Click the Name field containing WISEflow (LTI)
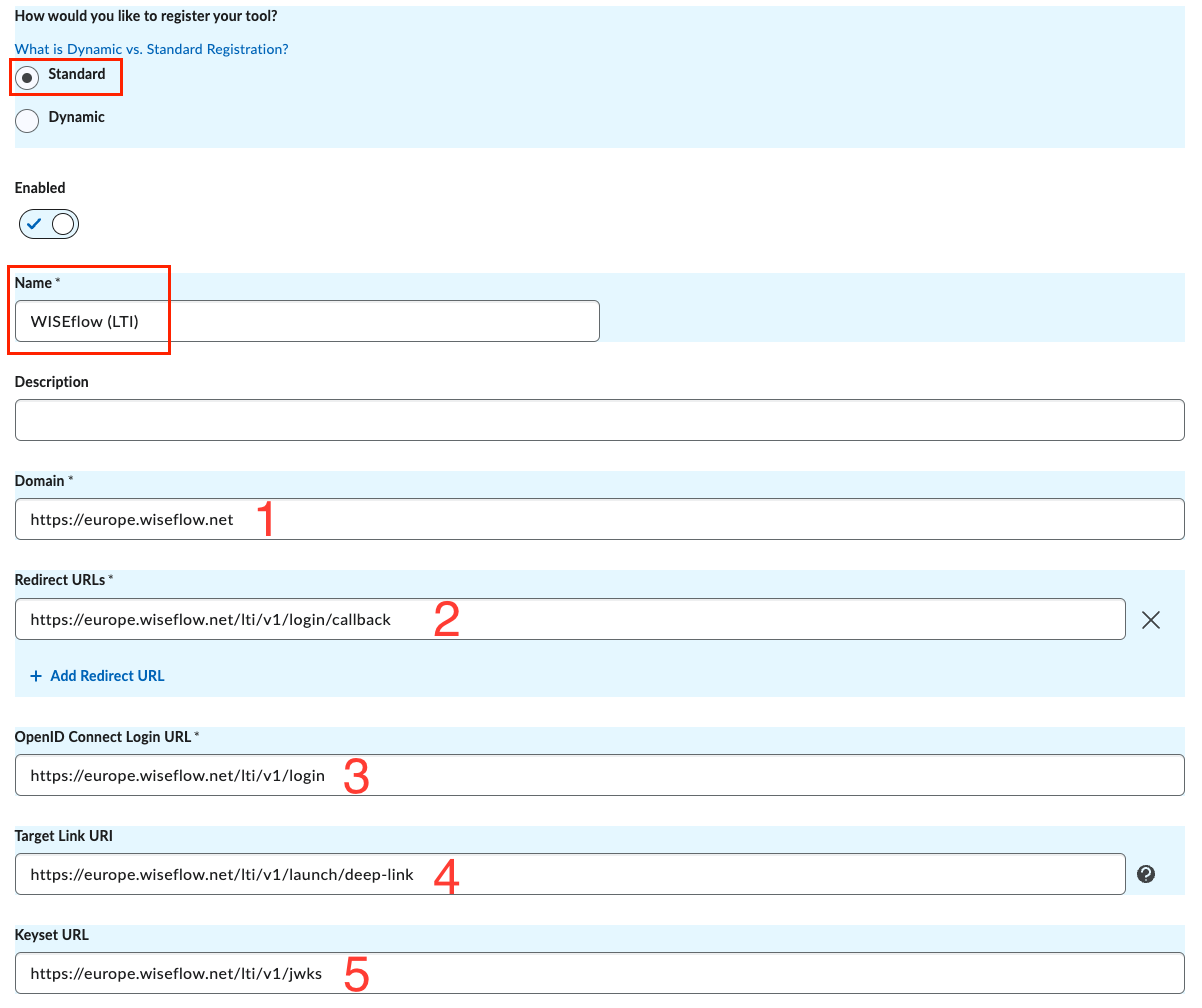The width and height of the screenshot is (1202, 1008). coord(307,321)
